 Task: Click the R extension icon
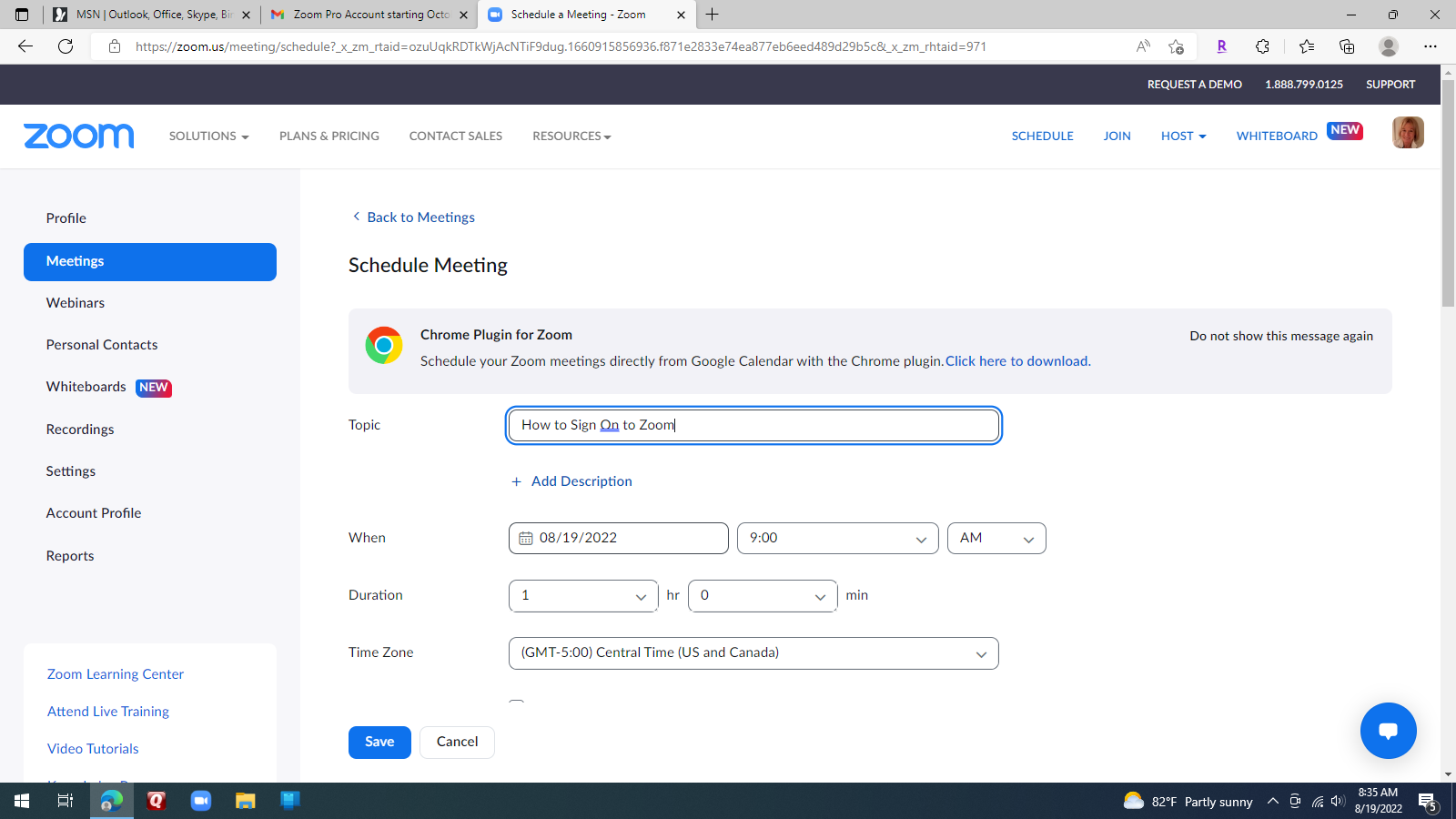click(x=1221, y=46)
